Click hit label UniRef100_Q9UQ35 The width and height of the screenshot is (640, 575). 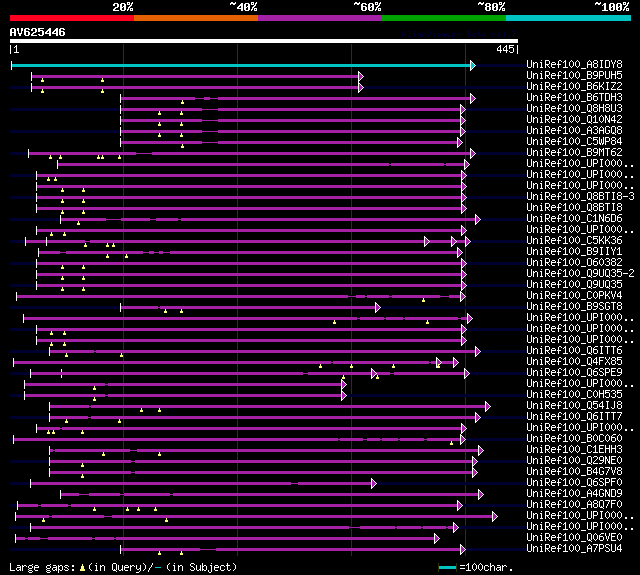[x=574, y=285]
